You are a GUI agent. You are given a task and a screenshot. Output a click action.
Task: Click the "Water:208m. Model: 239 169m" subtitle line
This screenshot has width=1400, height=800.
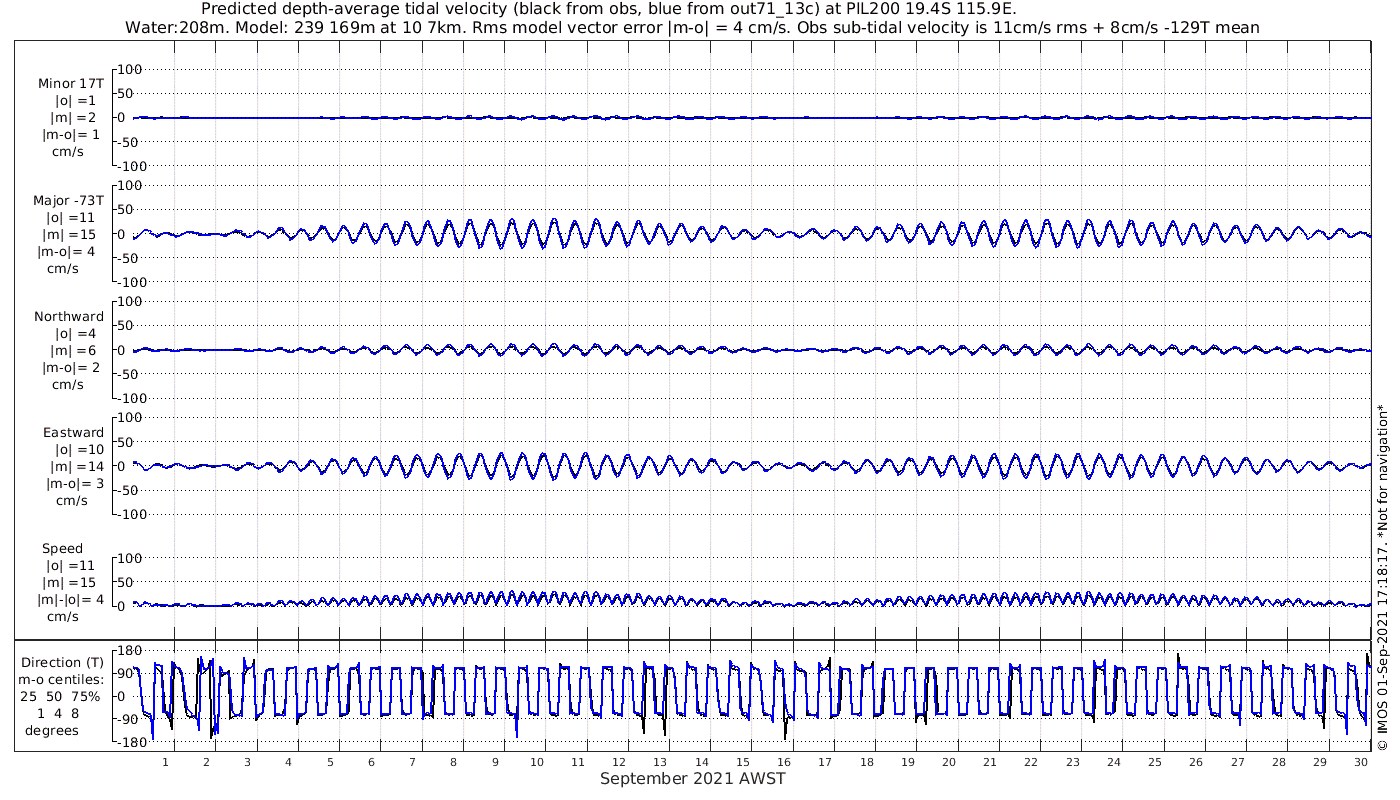tap(692, 27)
